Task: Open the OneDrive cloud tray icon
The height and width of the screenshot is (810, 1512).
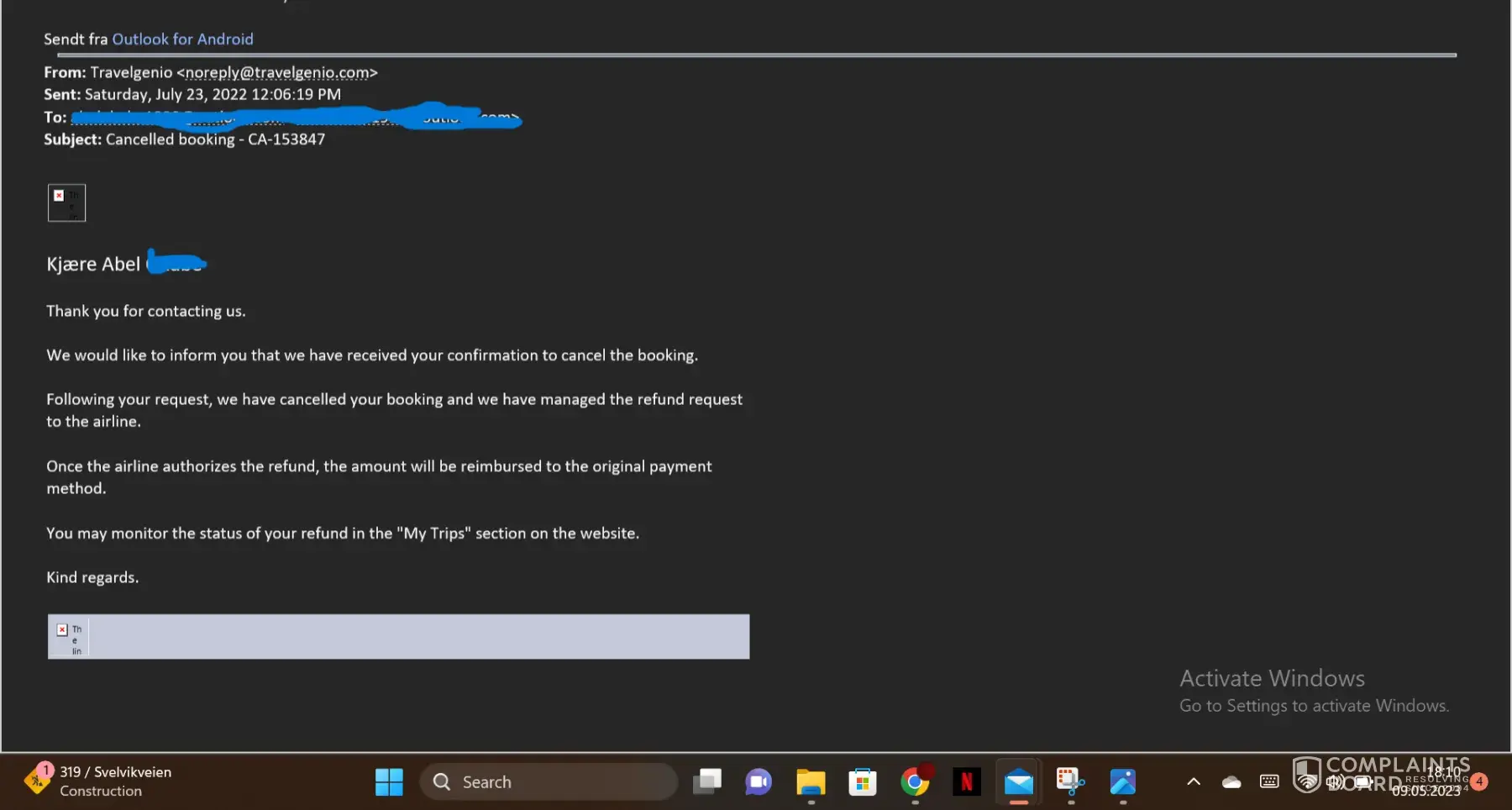Action: 1231,782
